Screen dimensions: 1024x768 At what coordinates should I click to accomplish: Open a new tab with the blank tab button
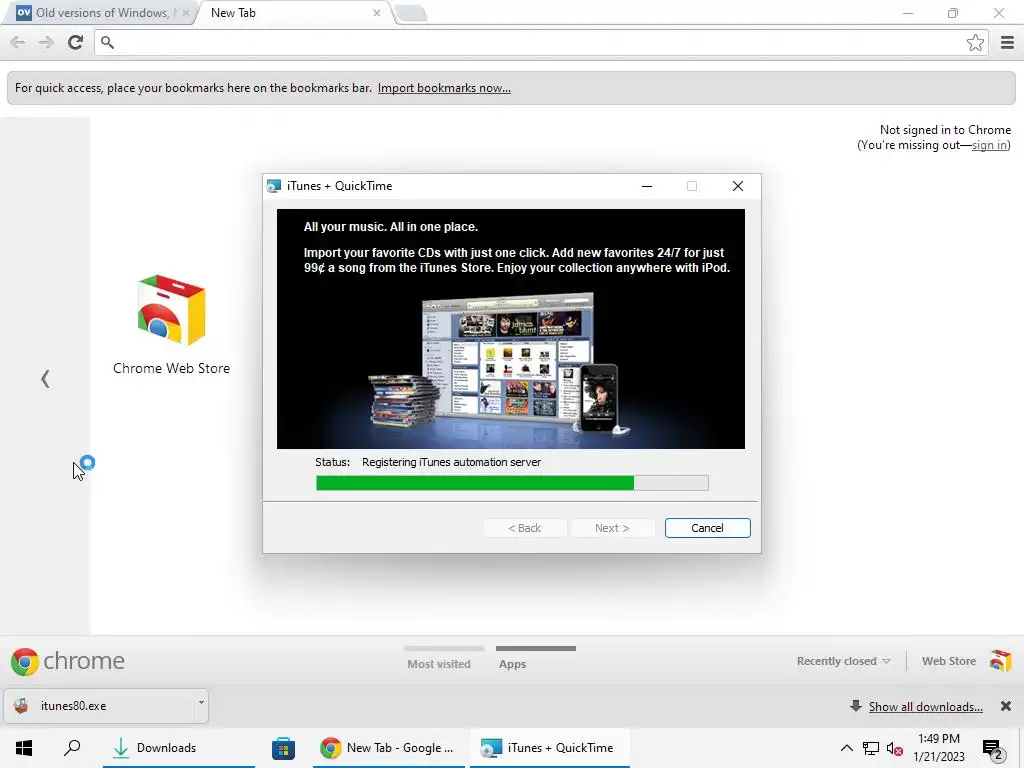[x=411, y=13]
